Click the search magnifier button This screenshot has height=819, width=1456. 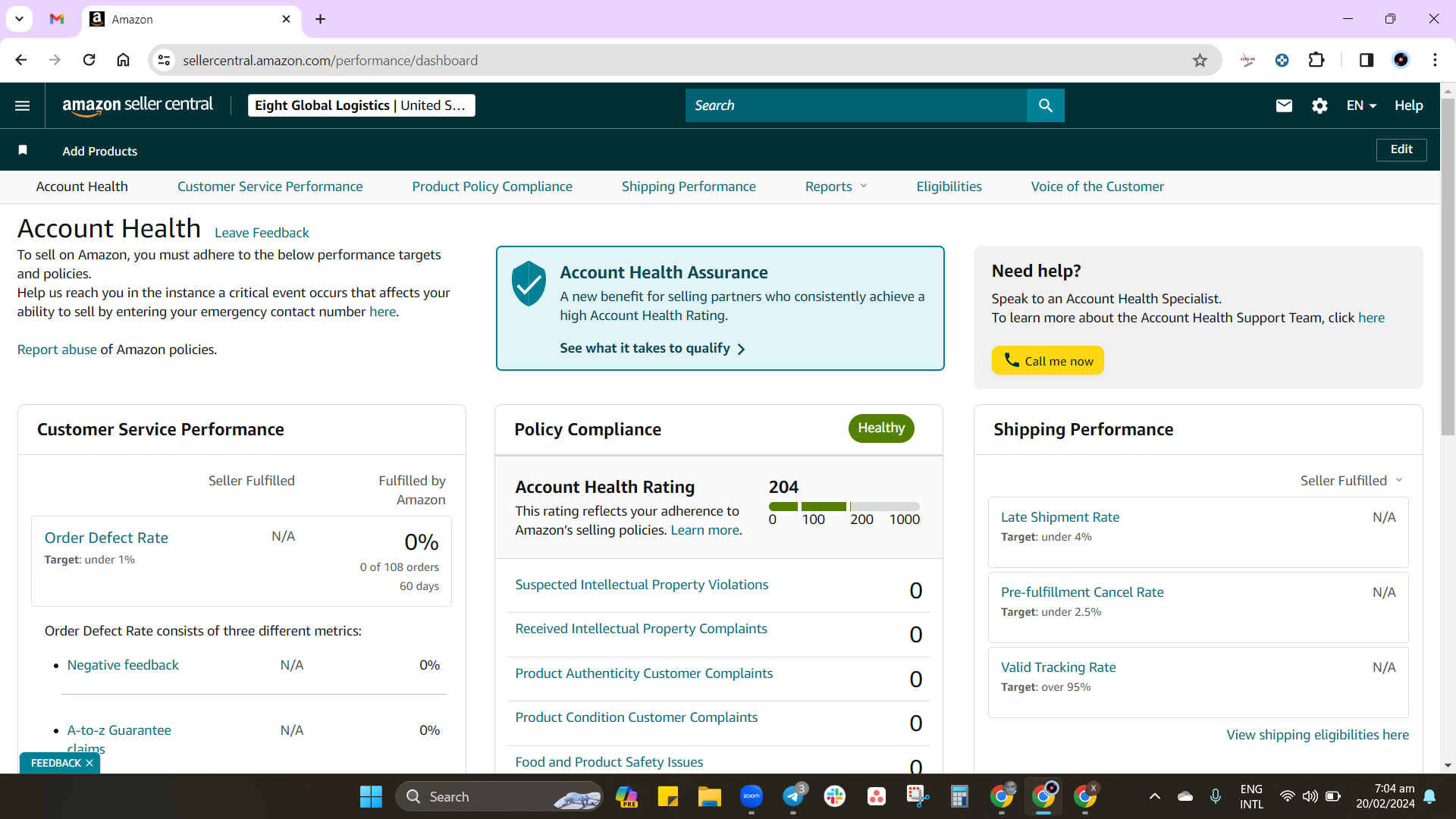[x=1045, y=105]
